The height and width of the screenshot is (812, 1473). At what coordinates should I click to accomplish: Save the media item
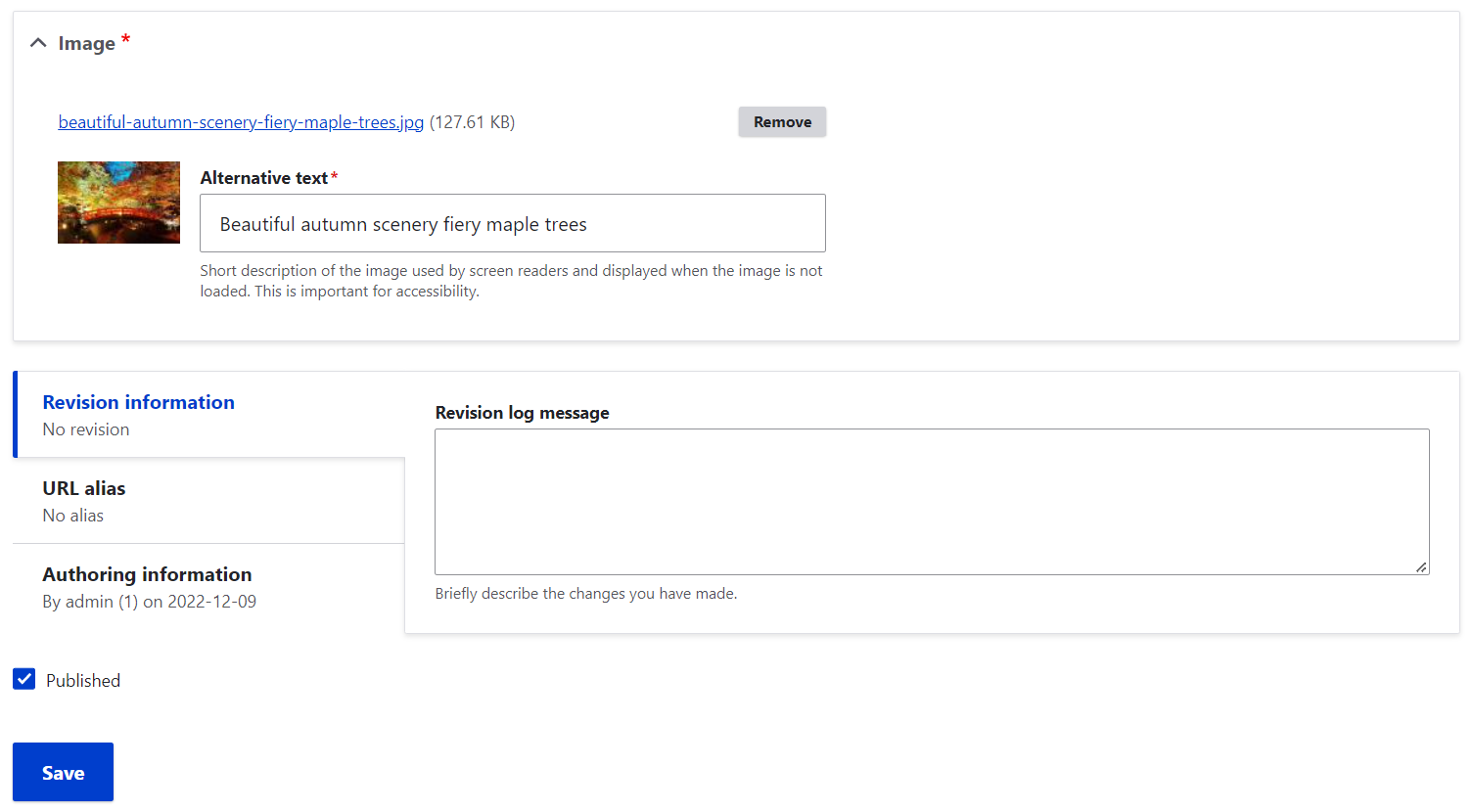click(x=62, y=772)
